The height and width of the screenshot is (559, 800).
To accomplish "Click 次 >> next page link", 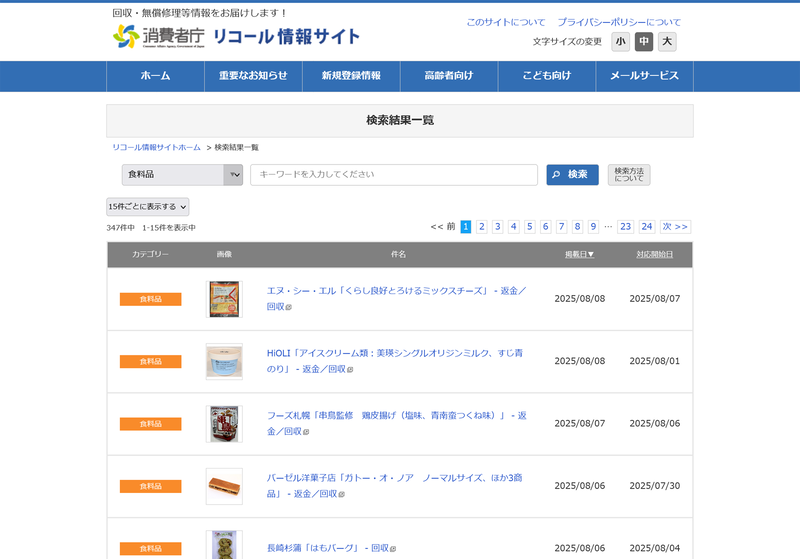I will click(x=675, y=226).
